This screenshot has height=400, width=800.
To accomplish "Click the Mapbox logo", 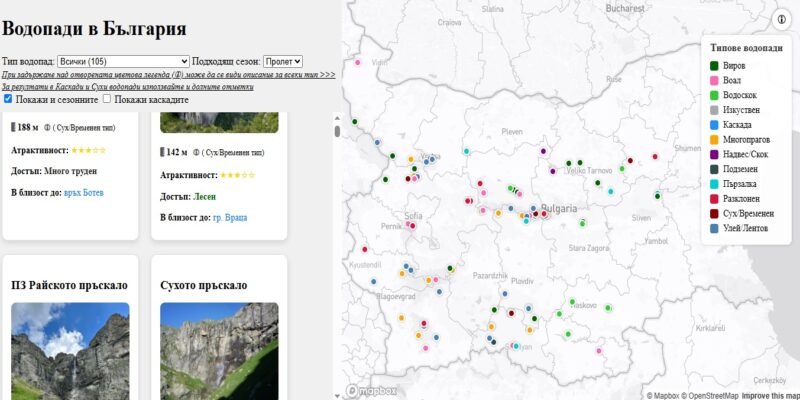I will click(x=371, y=391).
